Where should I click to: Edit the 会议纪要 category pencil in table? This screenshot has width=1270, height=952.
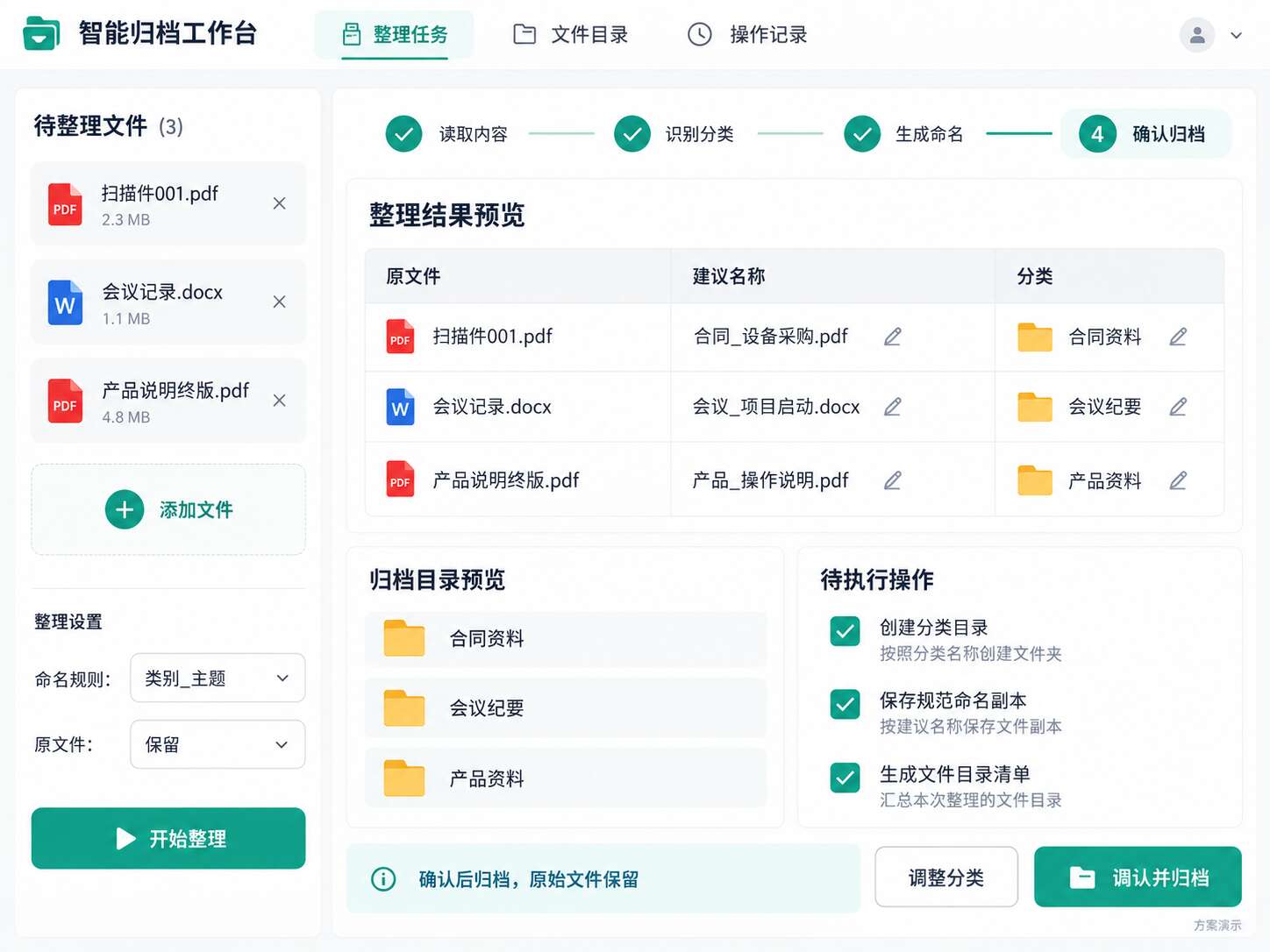pos(1178,407)
